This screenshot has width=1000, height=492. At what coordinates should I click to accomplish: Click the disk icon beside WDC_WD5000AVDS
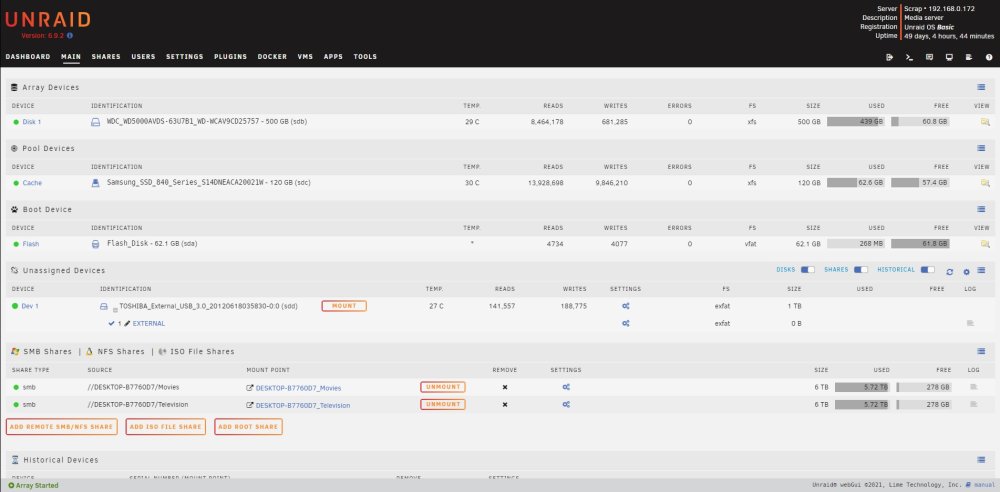click(96, 122)
